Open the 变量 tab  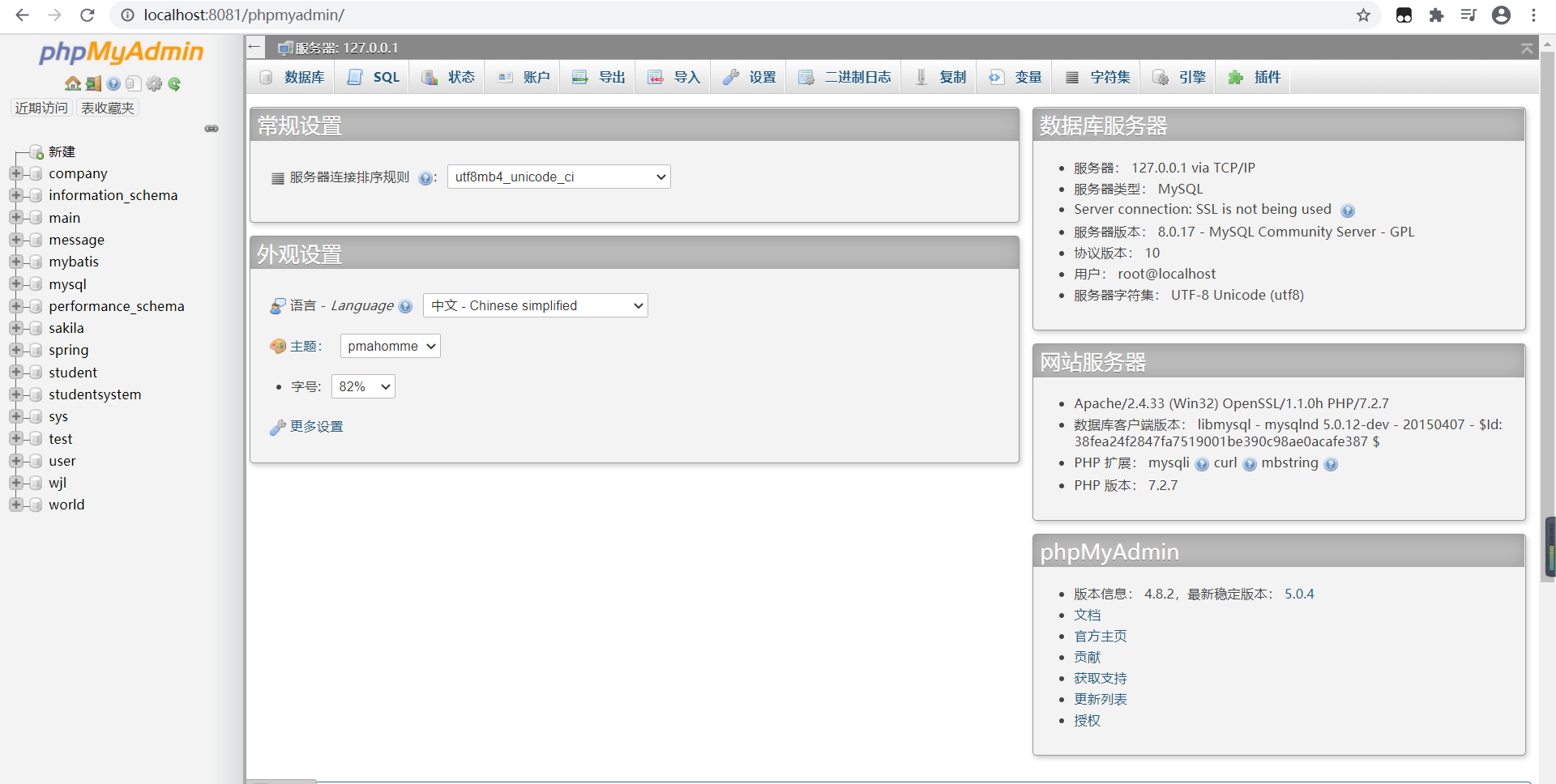(1015, 77)
